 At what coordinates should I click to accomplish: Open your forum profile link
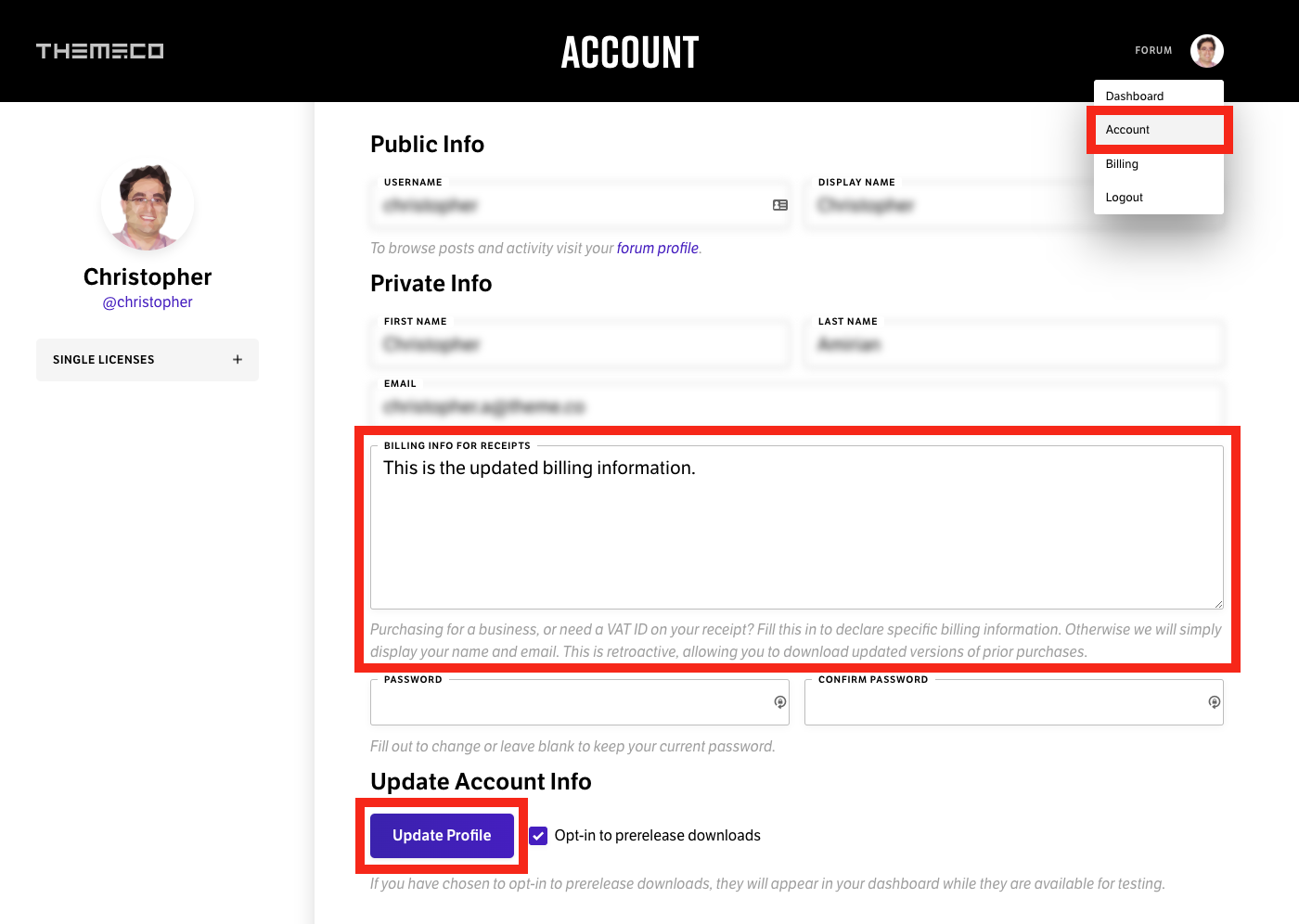click(657, 248)
